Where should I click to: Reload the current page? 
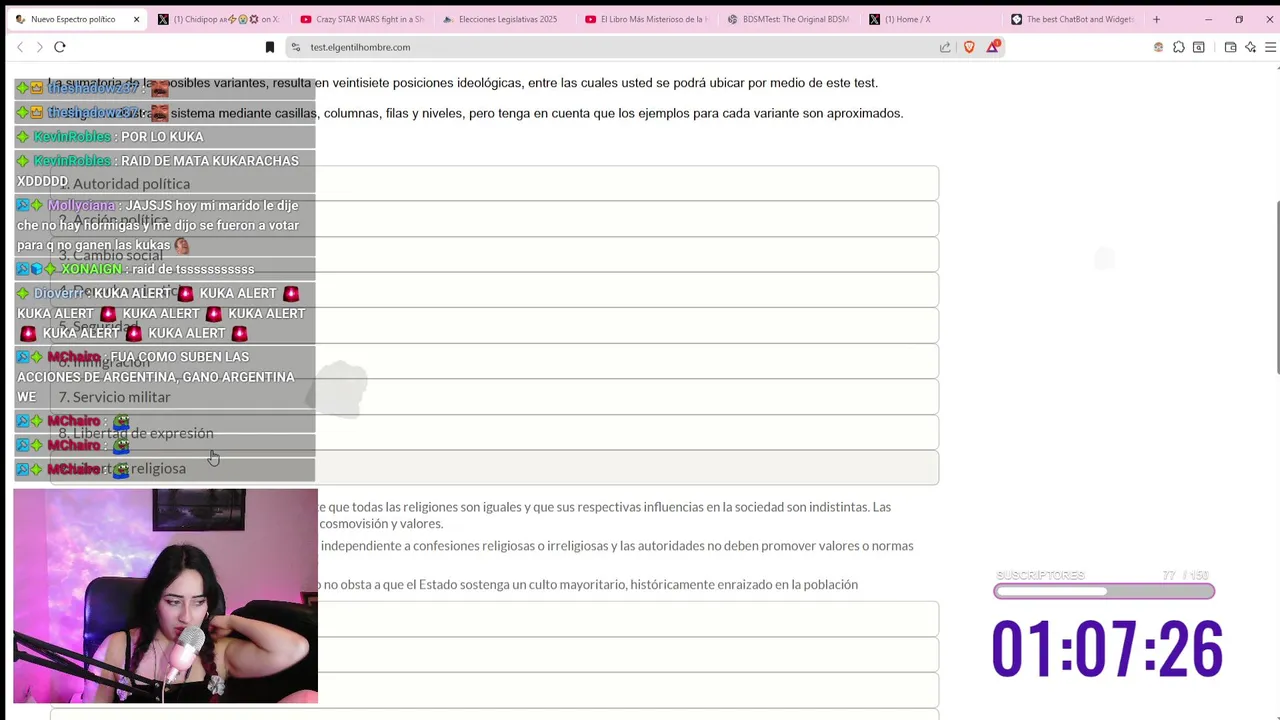(x=60, y=47)
